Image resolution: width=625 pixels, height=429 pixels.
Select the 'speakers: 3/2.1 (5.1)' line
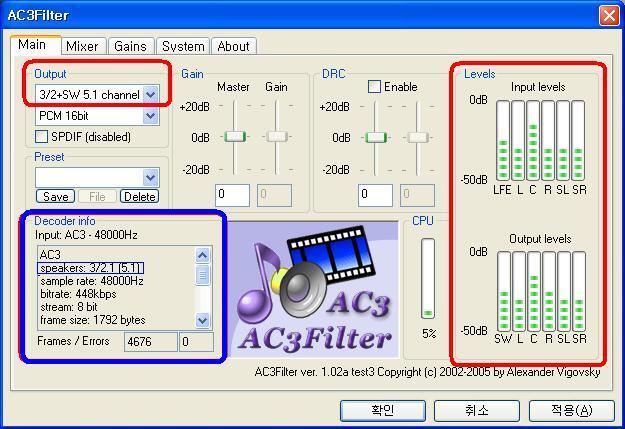coord(90,268)
